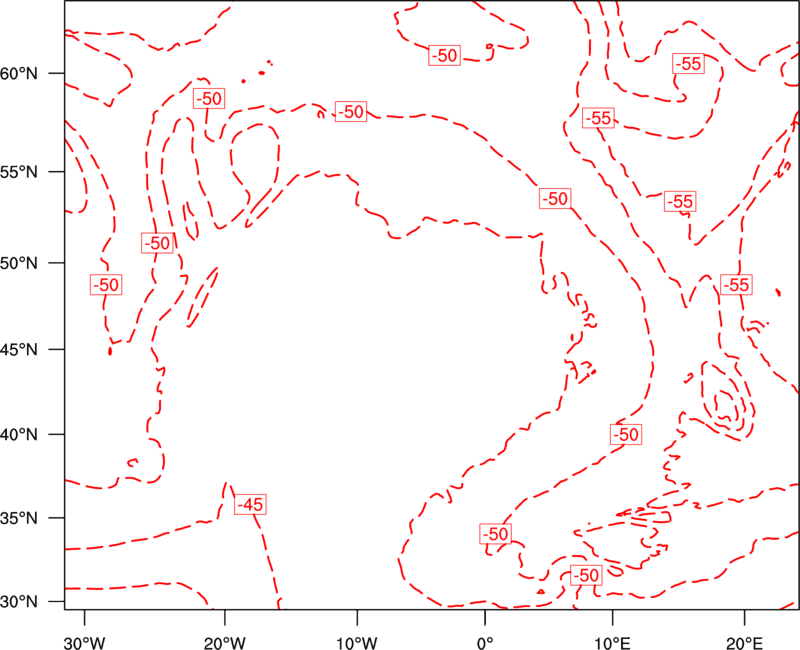Pick the 20°E longitude axis label
This screenshot has height=650, width=800.
pyautogui.click(x=744, y=643)
